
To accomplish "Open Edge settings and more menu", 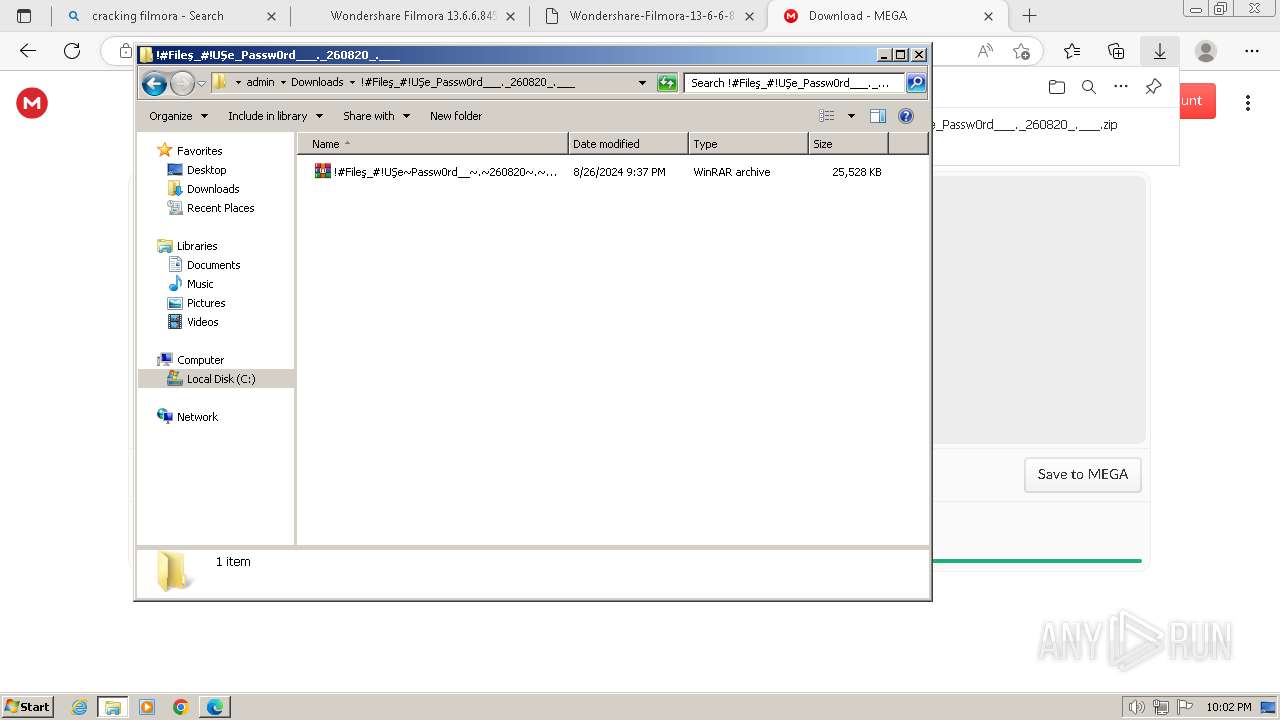I will click(1252, 51).
